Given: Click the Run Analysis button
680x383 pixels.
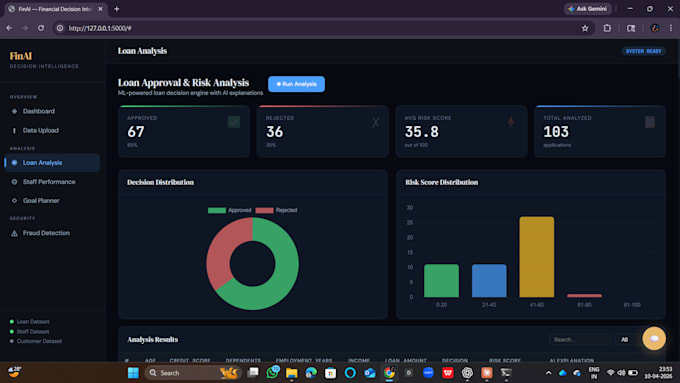Looking at the screenshot, I should pyautogui.click(x=296, y=84).
